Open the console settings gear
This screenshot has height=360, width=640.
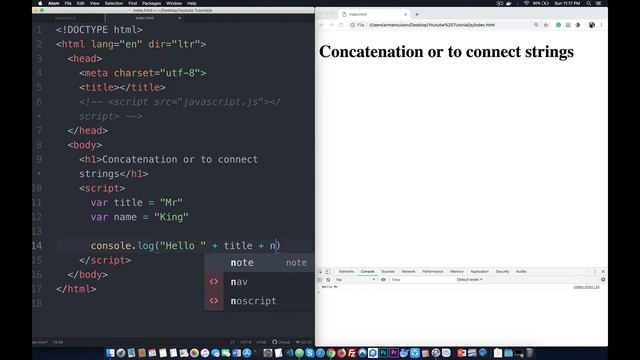(x=603, y=280)
